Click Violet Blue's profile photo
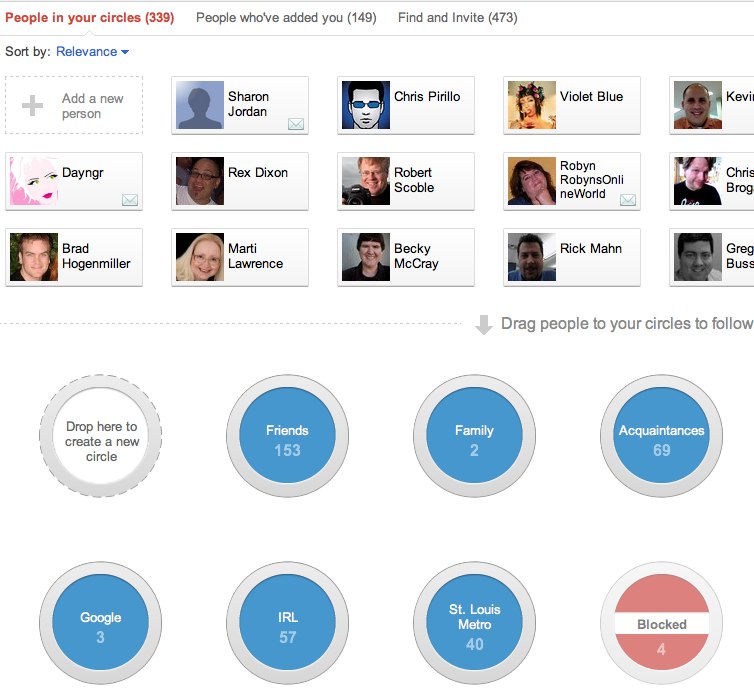 (x=532, y=106)
